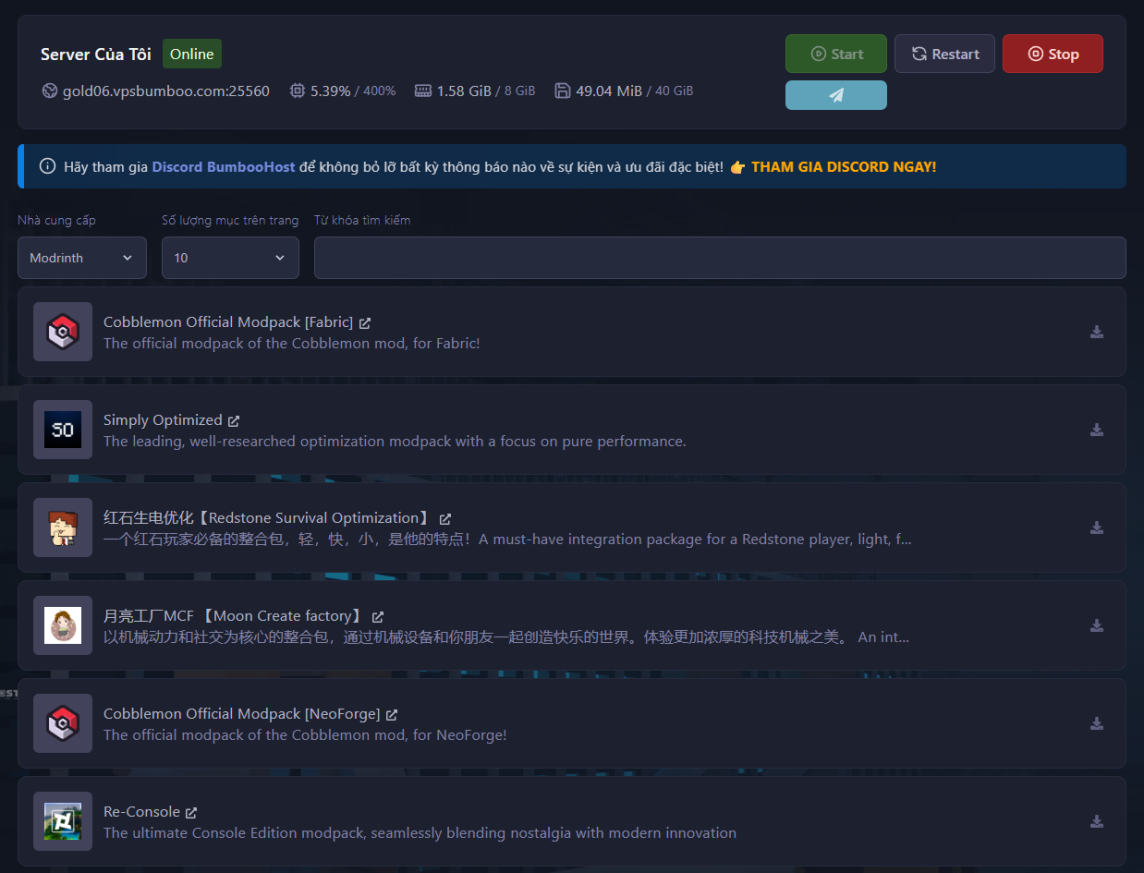Open Simply Optimized via its external link icon
The image size is (1144, 873).
tap(232, 419)
